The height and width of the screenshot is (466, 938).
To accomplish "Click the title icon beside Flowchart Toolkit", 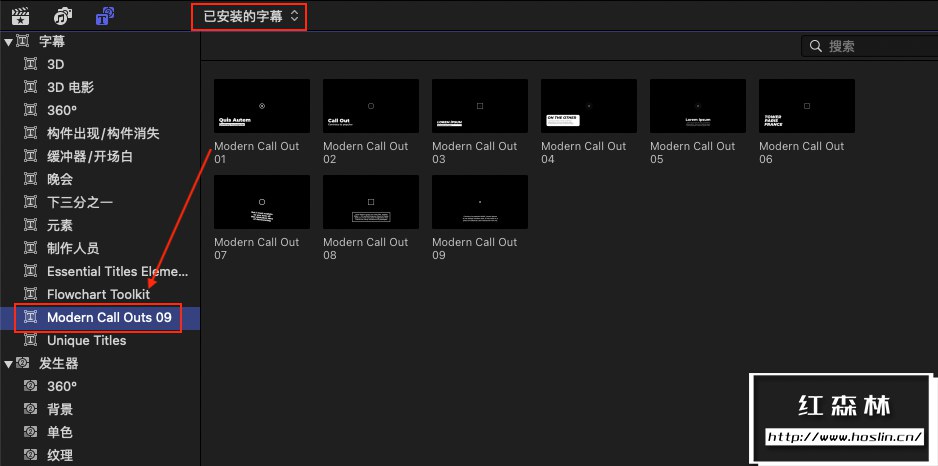I will click(30, 294).
